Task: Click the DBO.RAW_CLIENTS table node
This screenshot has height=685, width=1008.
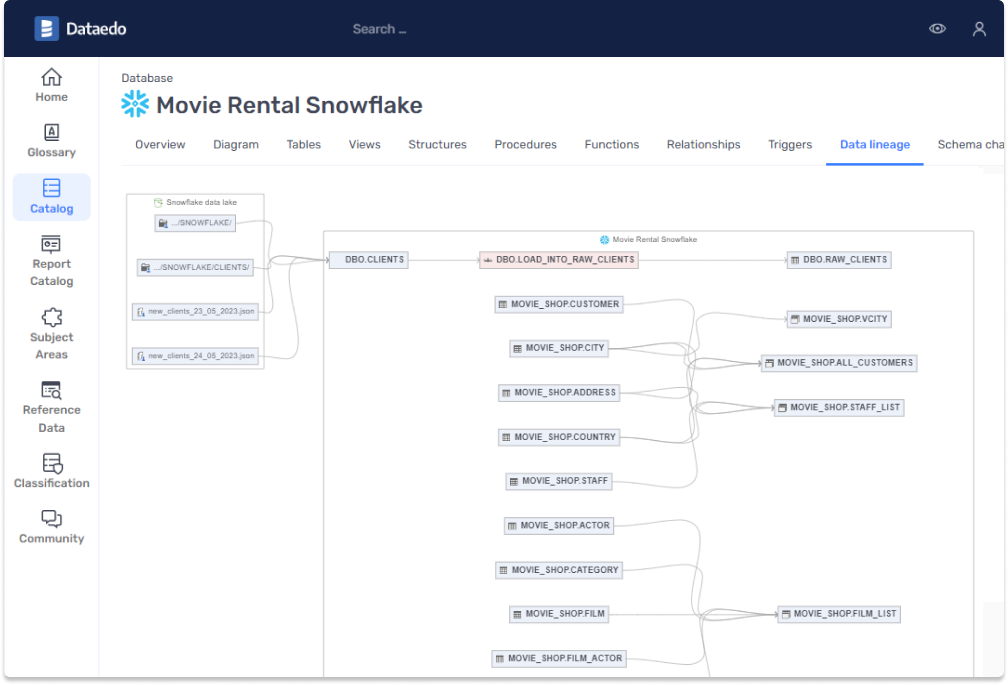Action: pyautogui.click(x=838, y=260)
